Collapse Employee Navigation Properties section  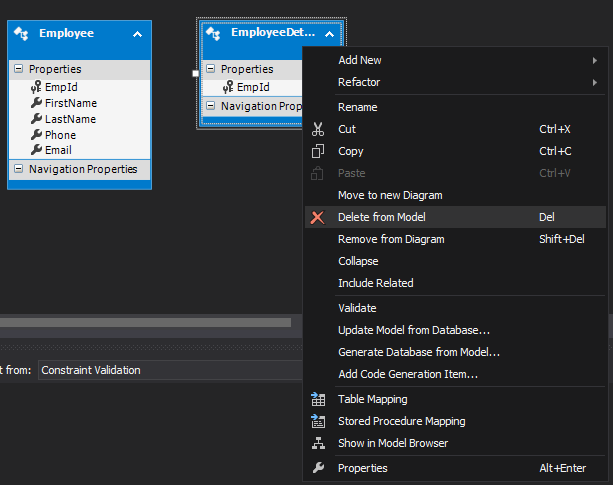(20, 170)
